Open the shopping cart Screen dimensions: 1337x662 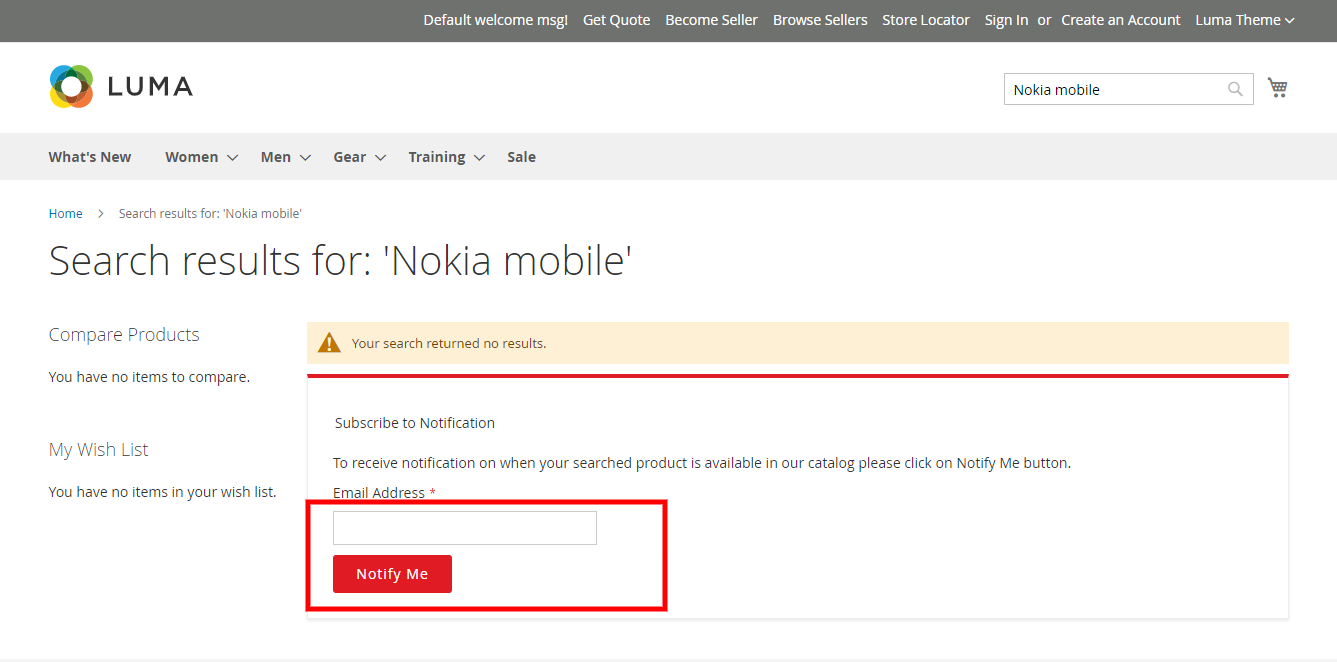[1277, 88]
